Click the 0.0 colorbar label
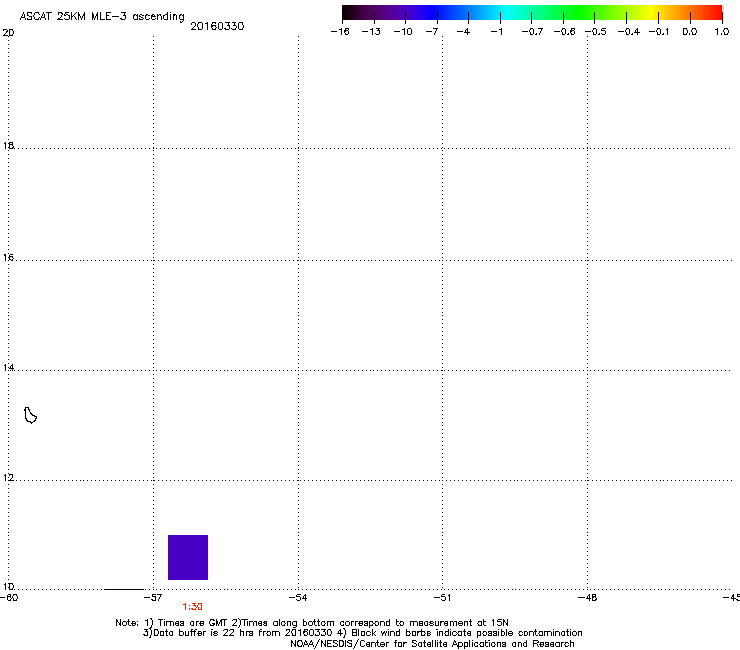The height and width of the screenshot is (650, 740). click(690, 32)
